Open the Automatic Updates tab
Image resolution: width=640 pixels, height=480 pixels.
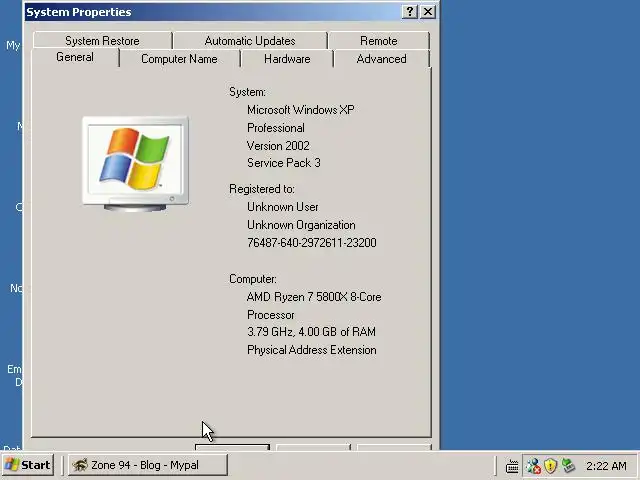coord(250,41)
